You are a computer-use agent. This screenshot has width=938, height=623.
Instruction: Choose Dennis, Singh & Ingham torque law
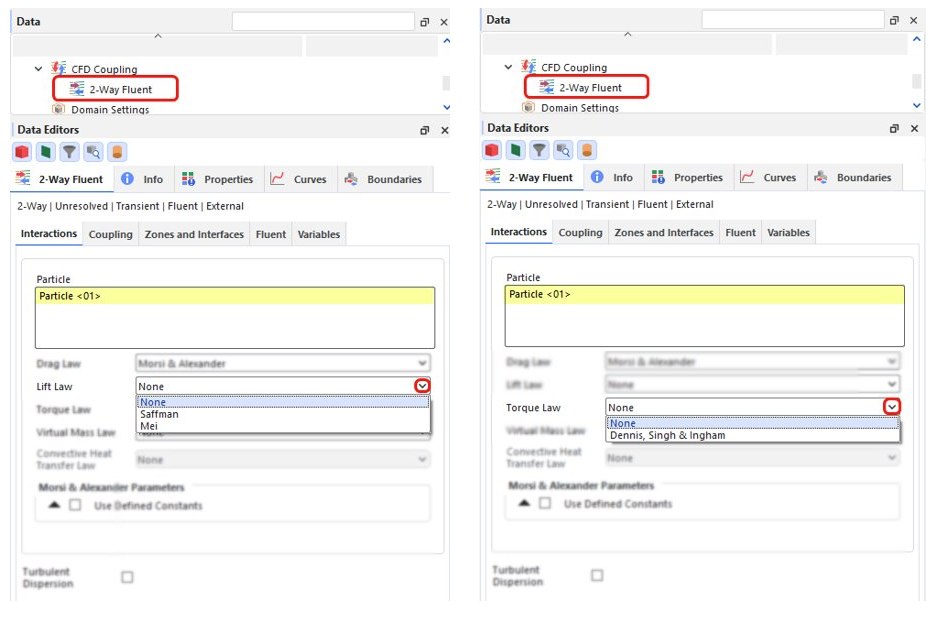click(x=668, y=435)
